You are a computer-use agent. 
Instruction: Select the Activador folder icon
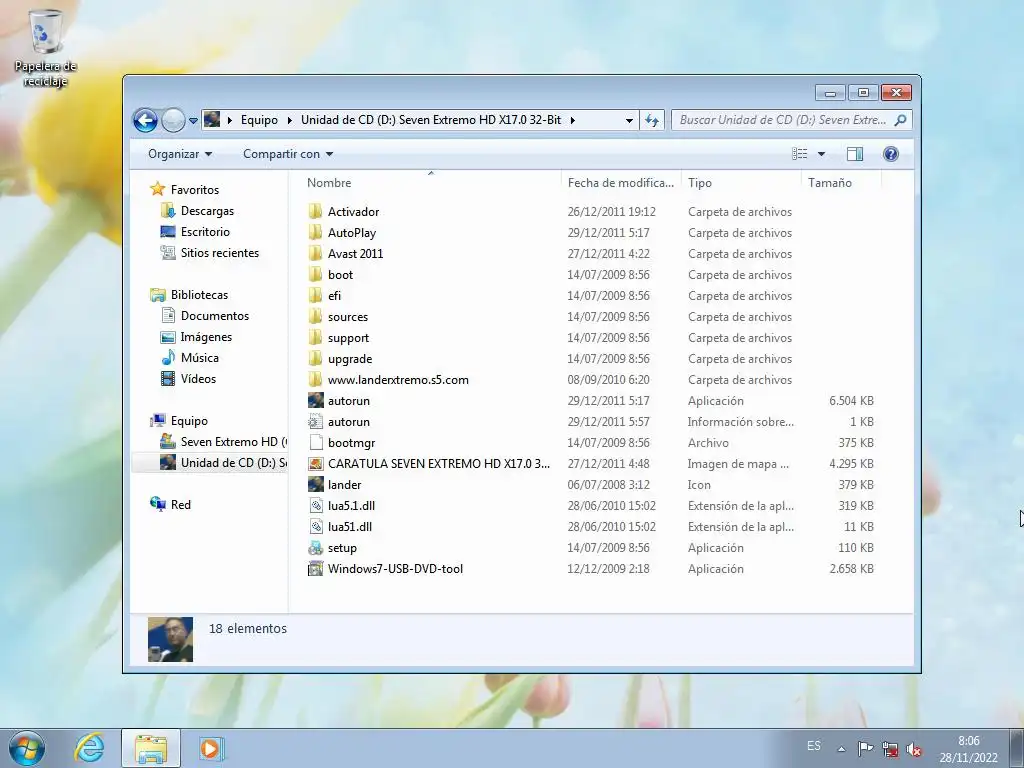point(315,211)
